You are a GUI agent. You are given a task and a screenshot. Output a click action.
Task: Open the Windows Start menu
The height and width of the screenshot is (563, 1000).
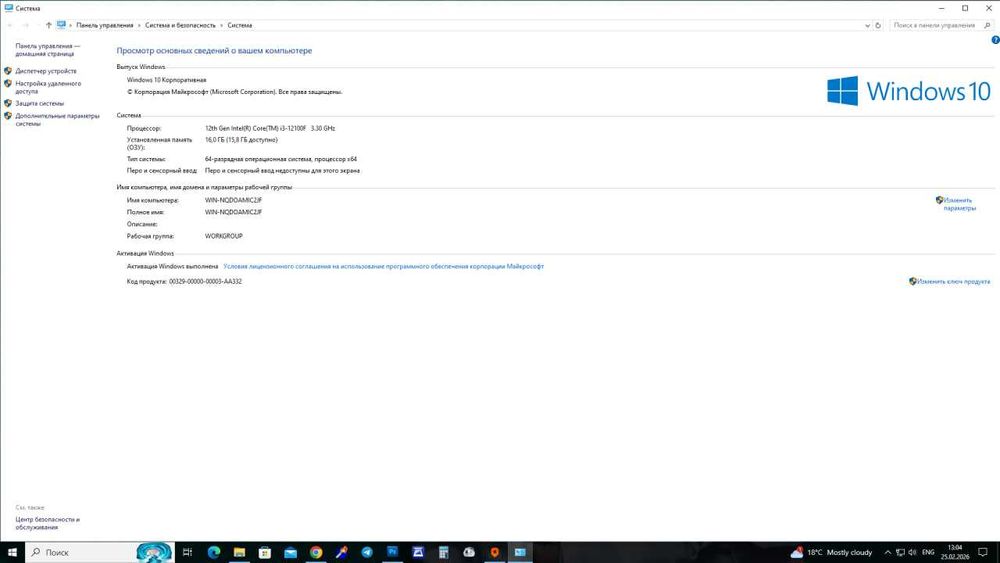point(12,552)
